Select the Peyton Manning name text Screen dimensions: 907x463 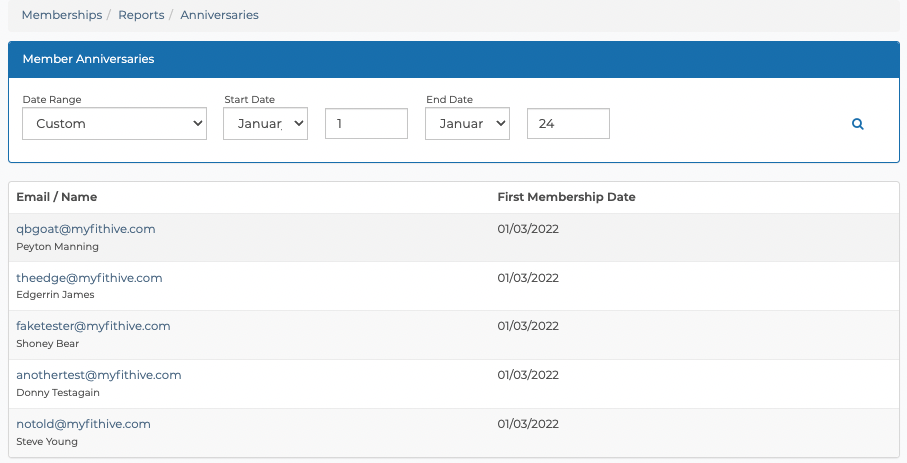[57, 247]
